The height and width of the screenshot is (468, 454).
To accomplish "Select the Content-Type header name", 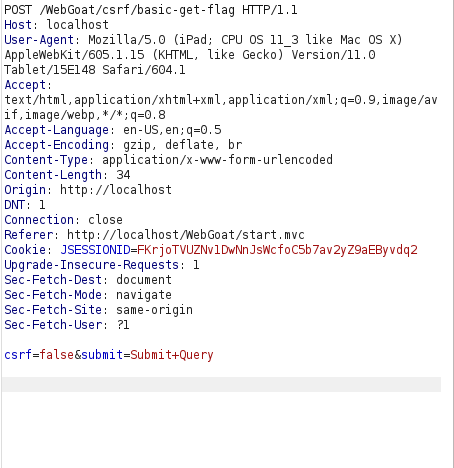I will tap(46, 160).
